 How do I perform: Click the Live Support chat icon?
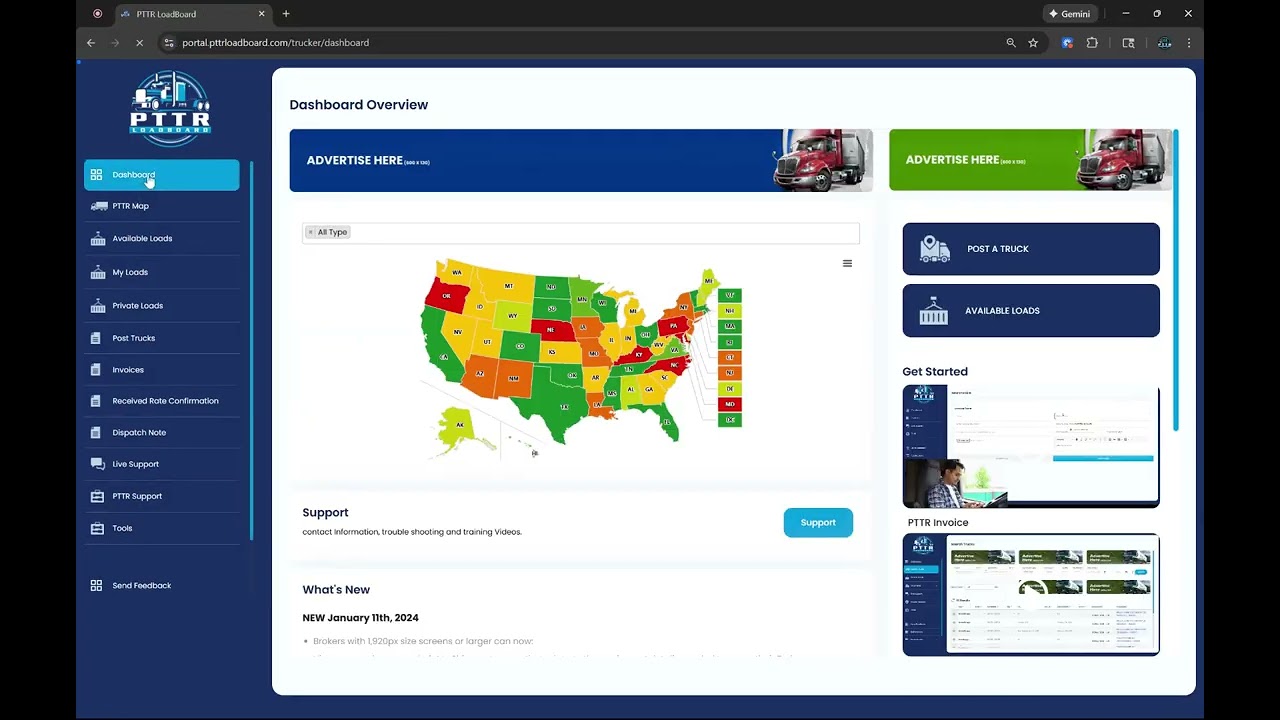[x=97, y=464]
